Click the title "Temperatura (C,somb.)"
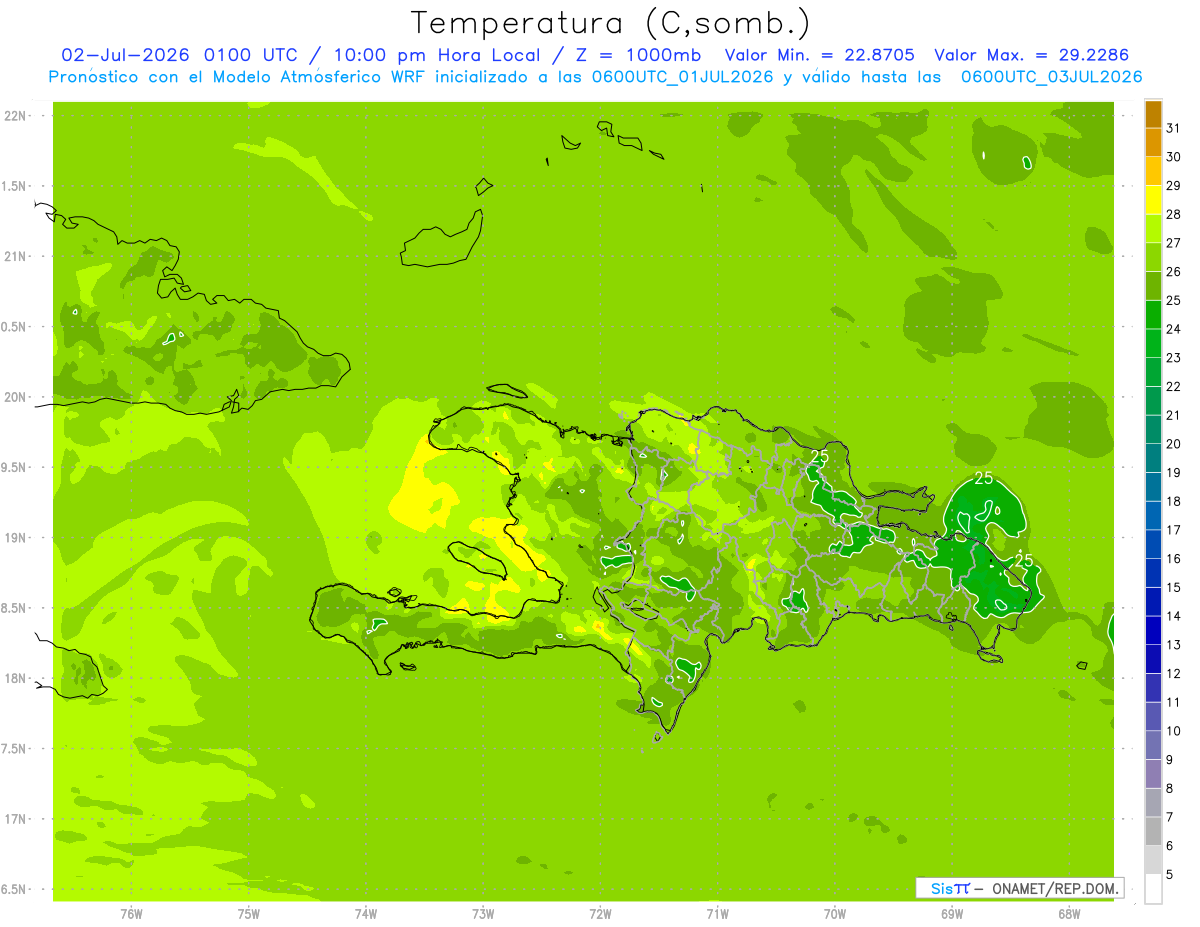Screen dimensions: 1200x927 tap(610, 23)
